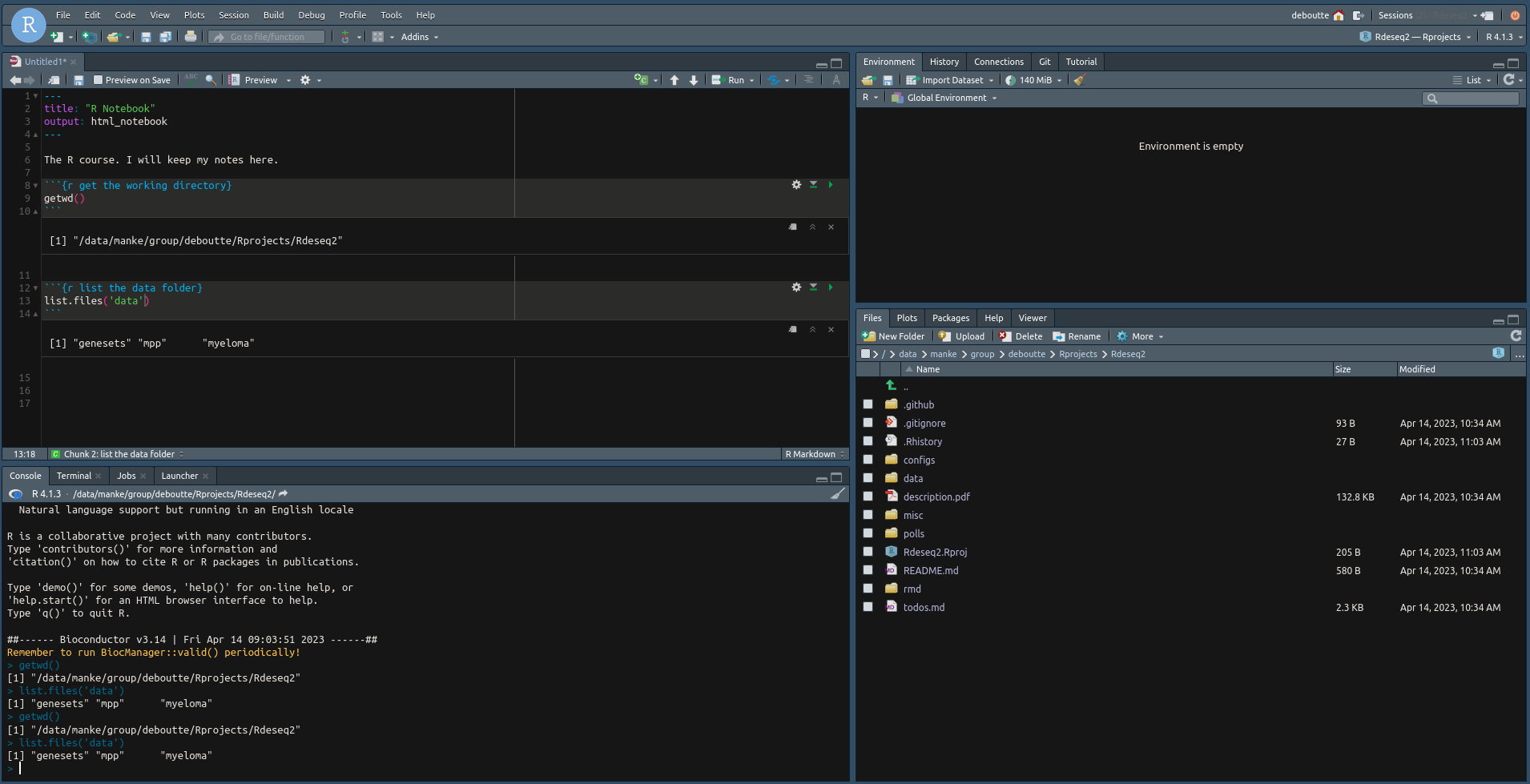The image size is (1530, 784).
Task: Click the Sessions button
Action: pos(1395,15)
